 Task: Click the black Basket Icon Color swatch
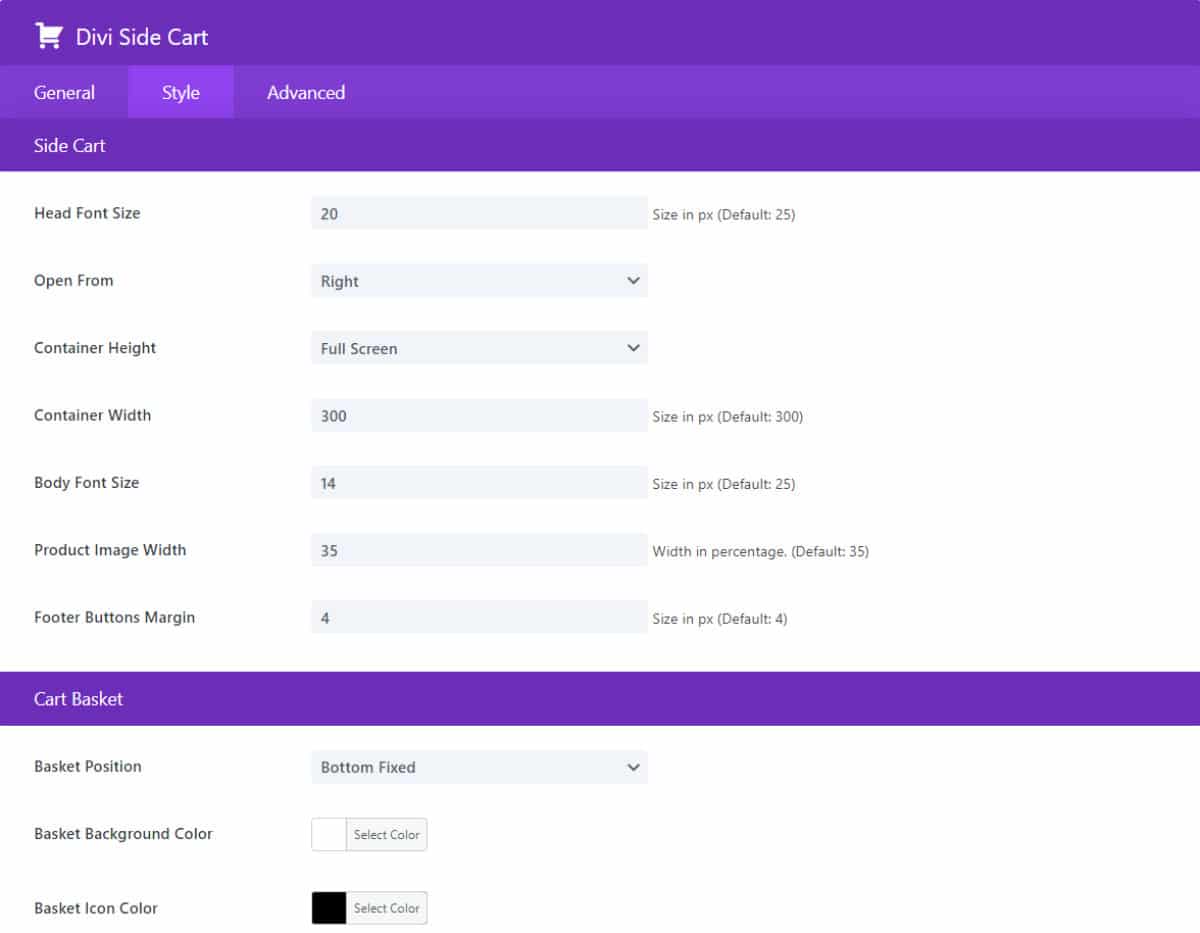click(329, 908)
